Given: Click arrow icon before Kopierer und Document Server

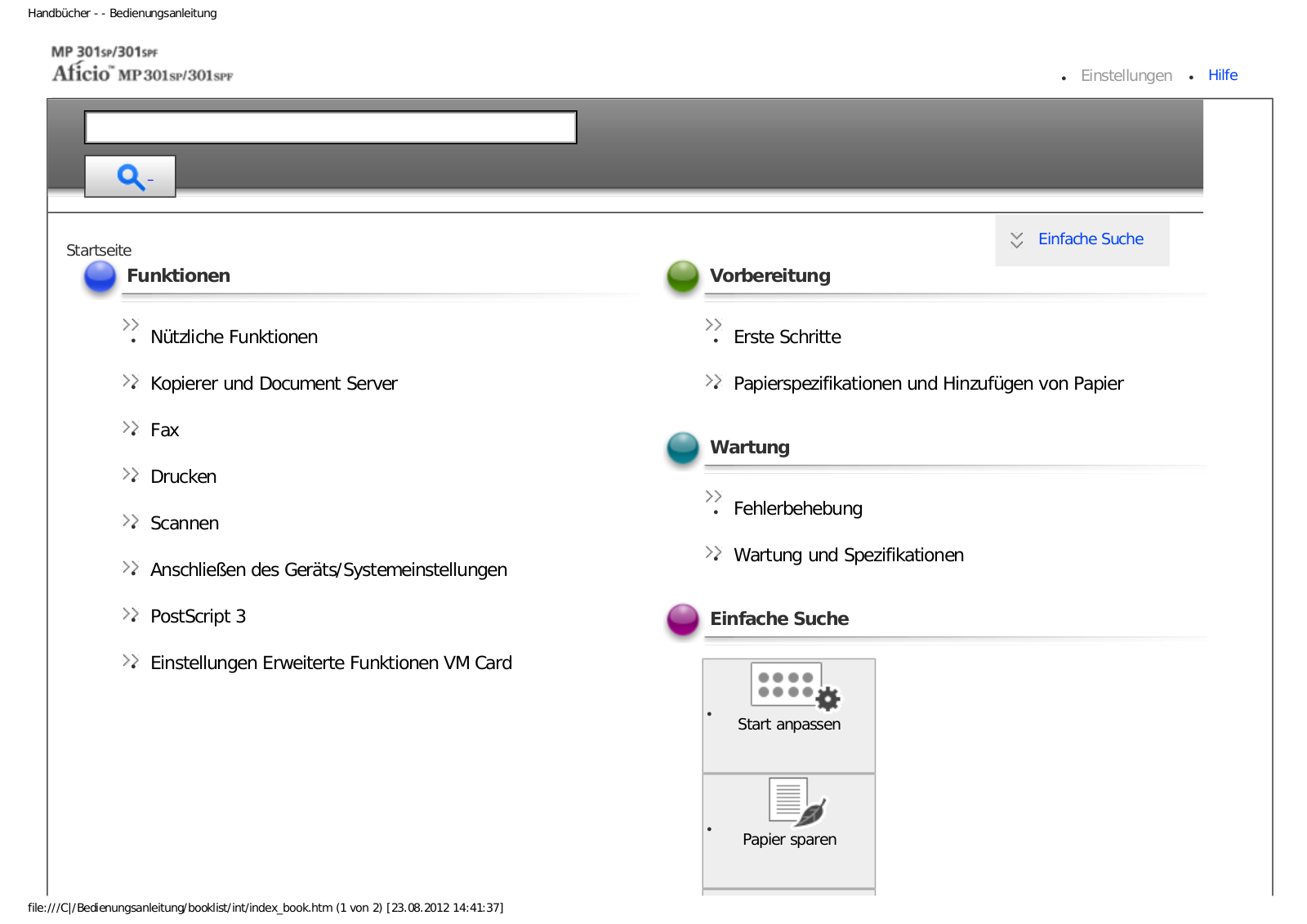Looking at the screenshot, I should point(131,382).
